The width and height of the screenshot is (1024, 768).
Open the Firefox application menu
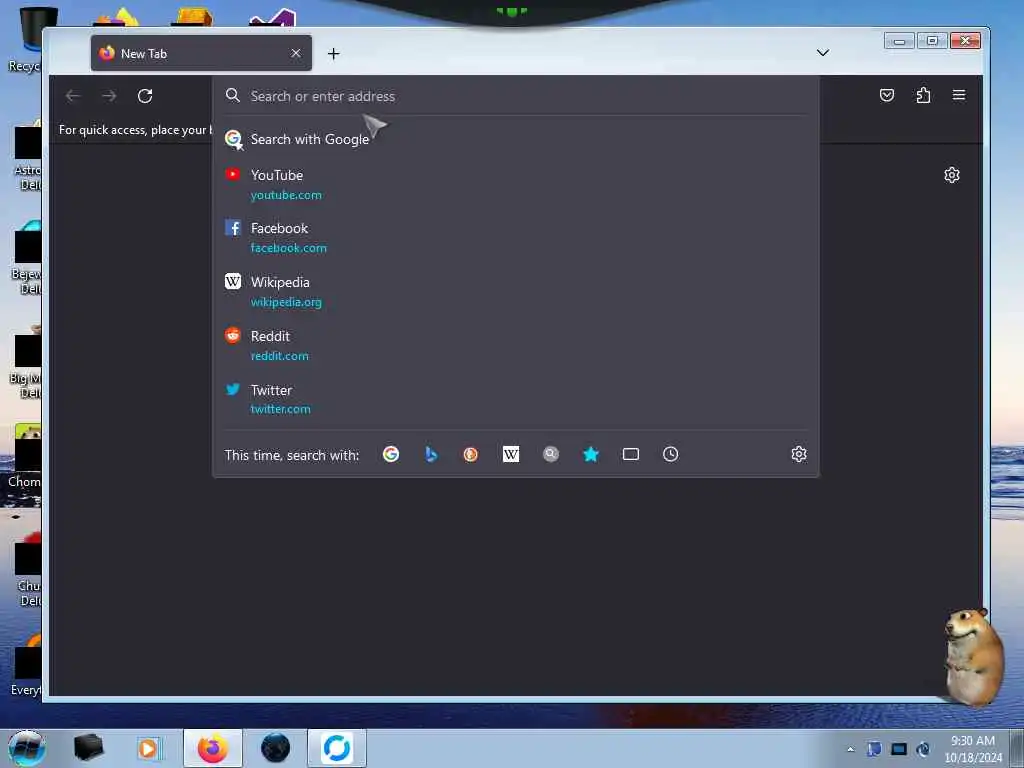[x=959, y=95]
